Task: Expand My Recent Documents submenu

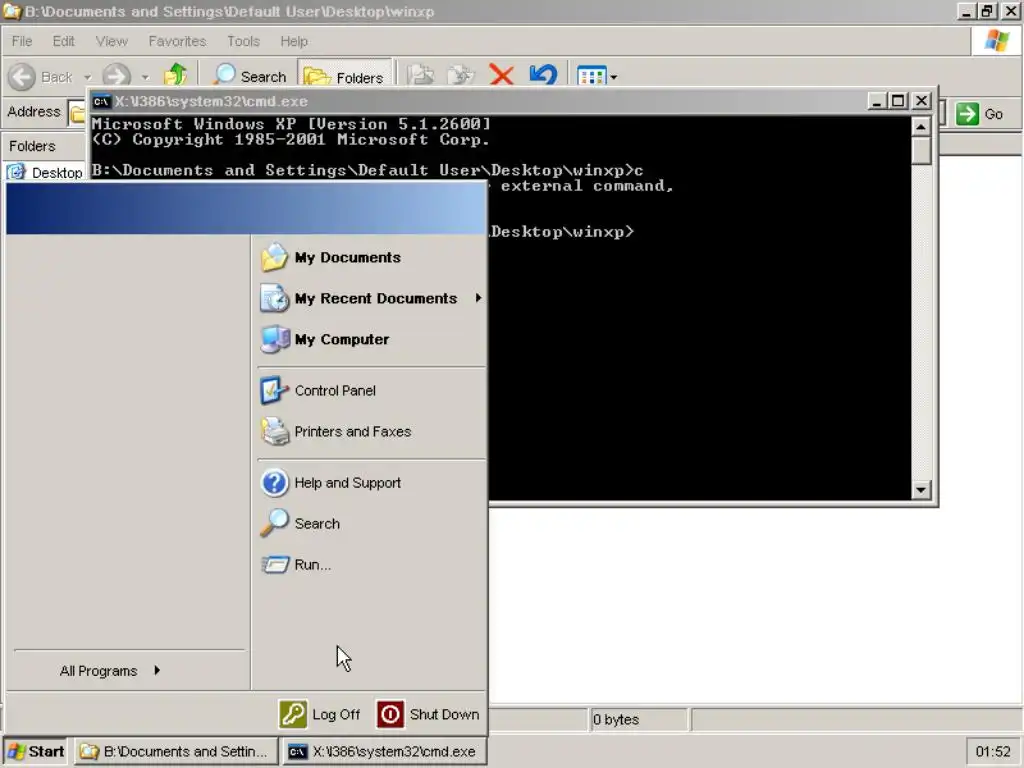Action: [x=371, y=298]
